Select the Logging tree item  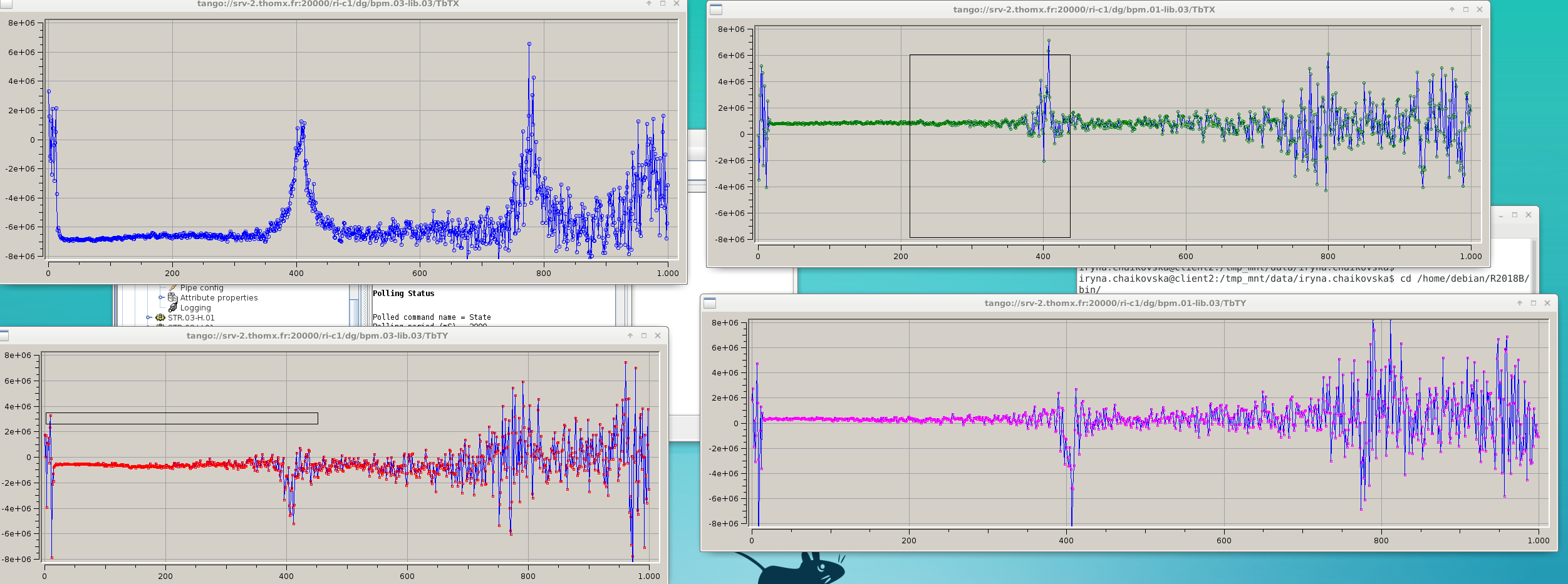(x=195, y=307)
